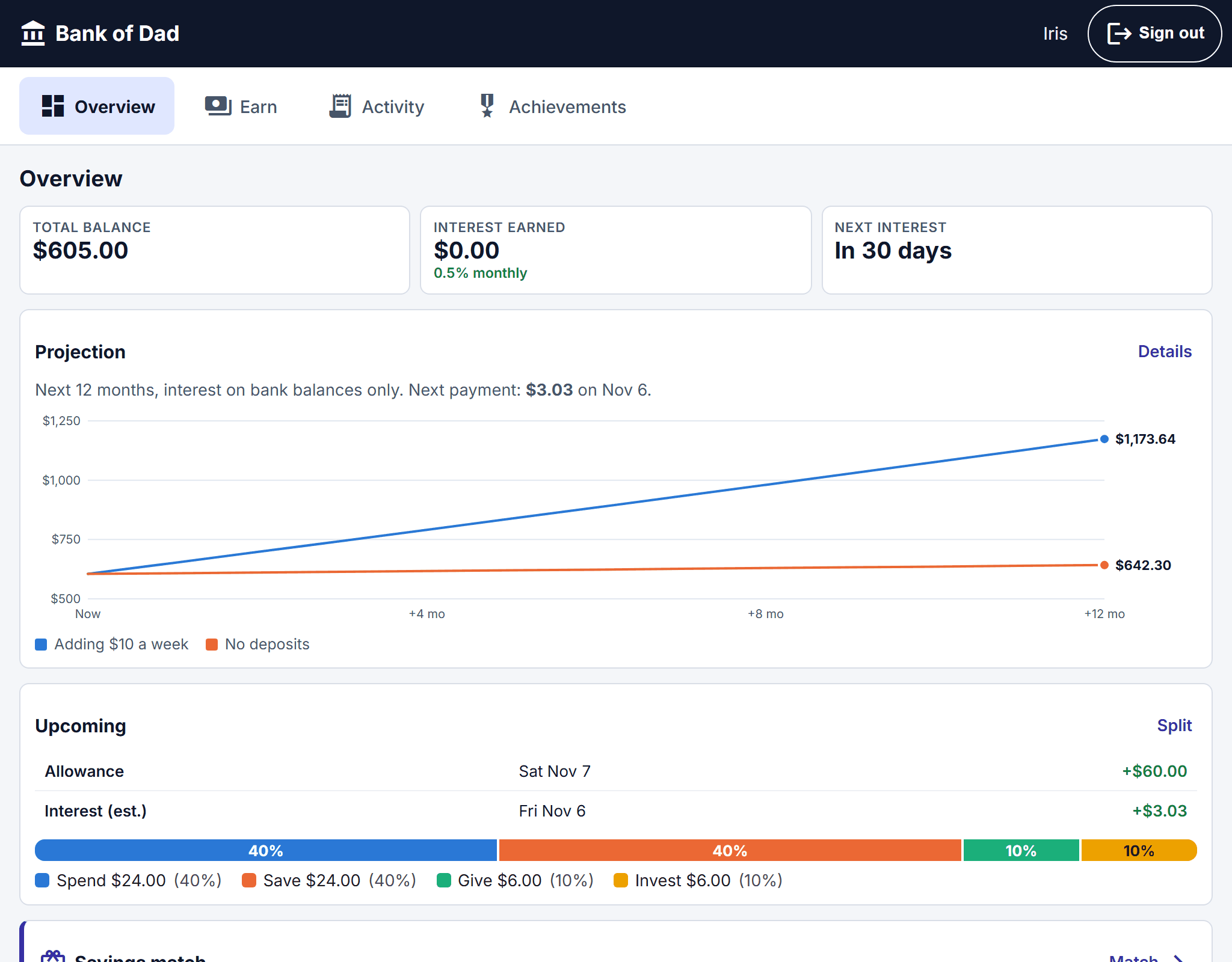Click the 'Interest (est.)' row label
1232x962 pixels.
96,811
